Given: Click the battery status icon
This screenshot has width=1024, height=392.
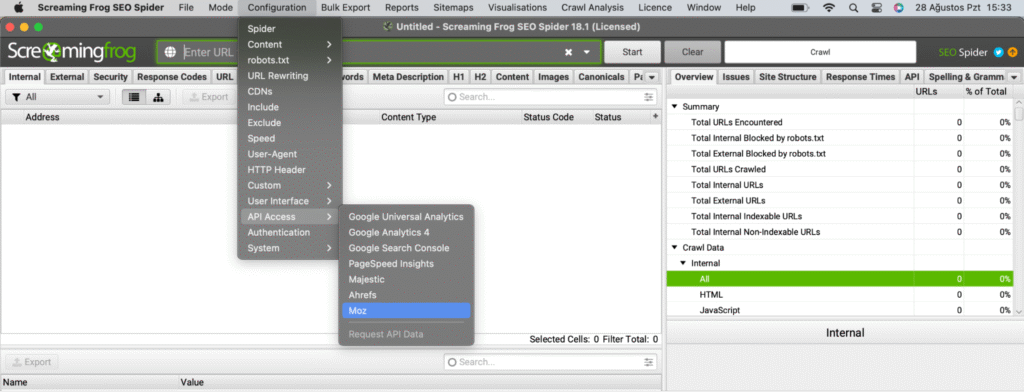Looking at the screenshot, I should click(801, 8).
